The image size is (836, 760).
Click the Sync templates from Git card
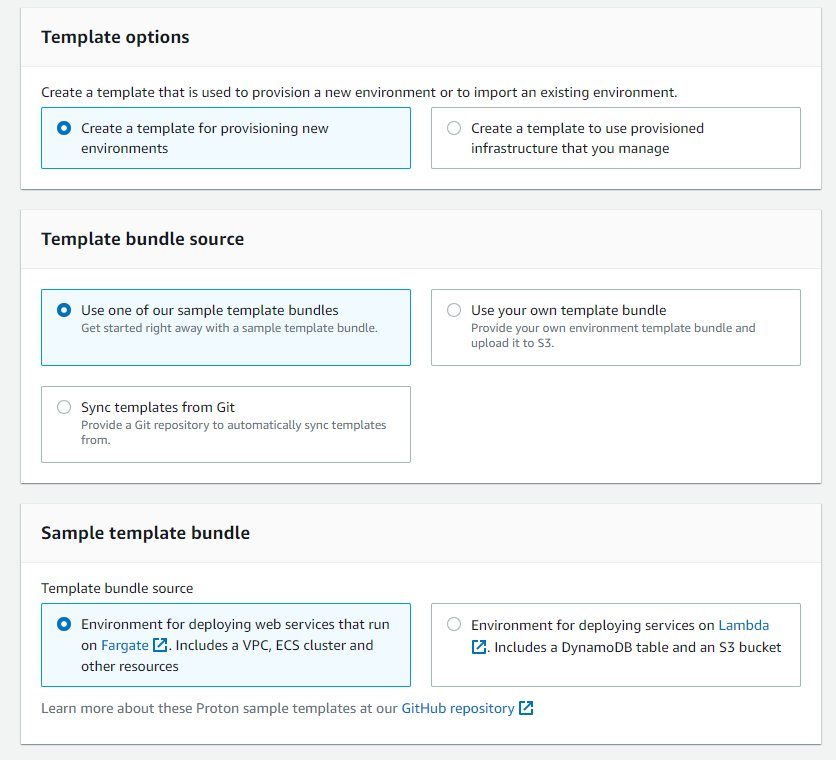225,425
